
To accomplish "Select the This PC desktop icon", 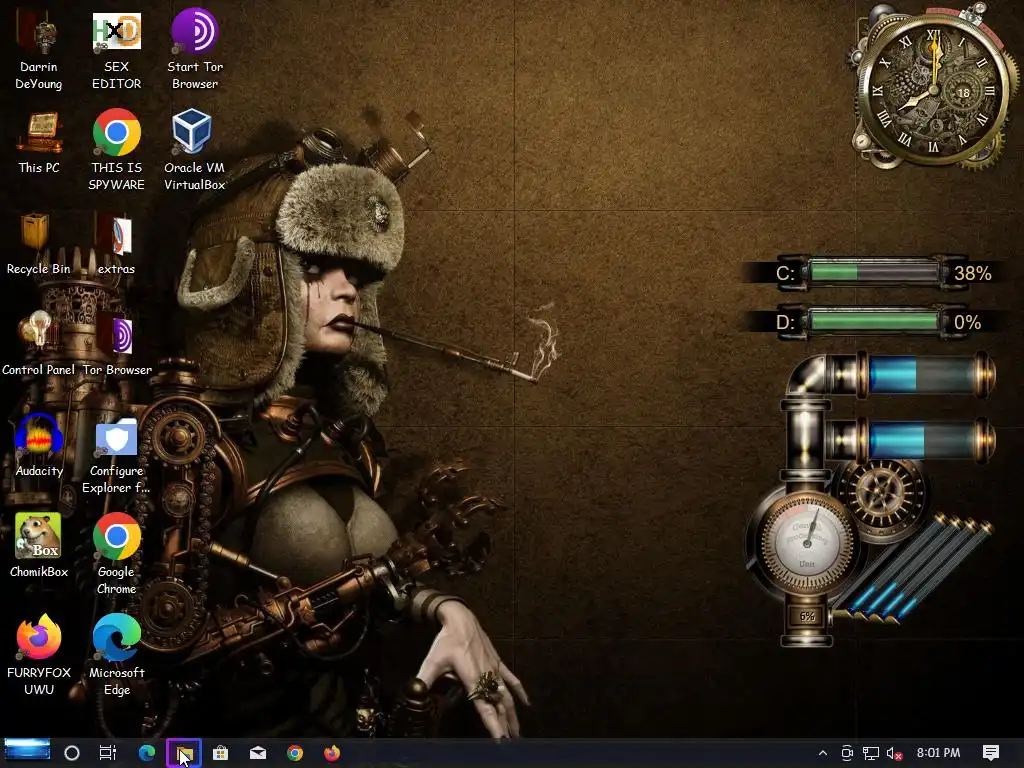I will pyautogui.click(x=39, y=142).
